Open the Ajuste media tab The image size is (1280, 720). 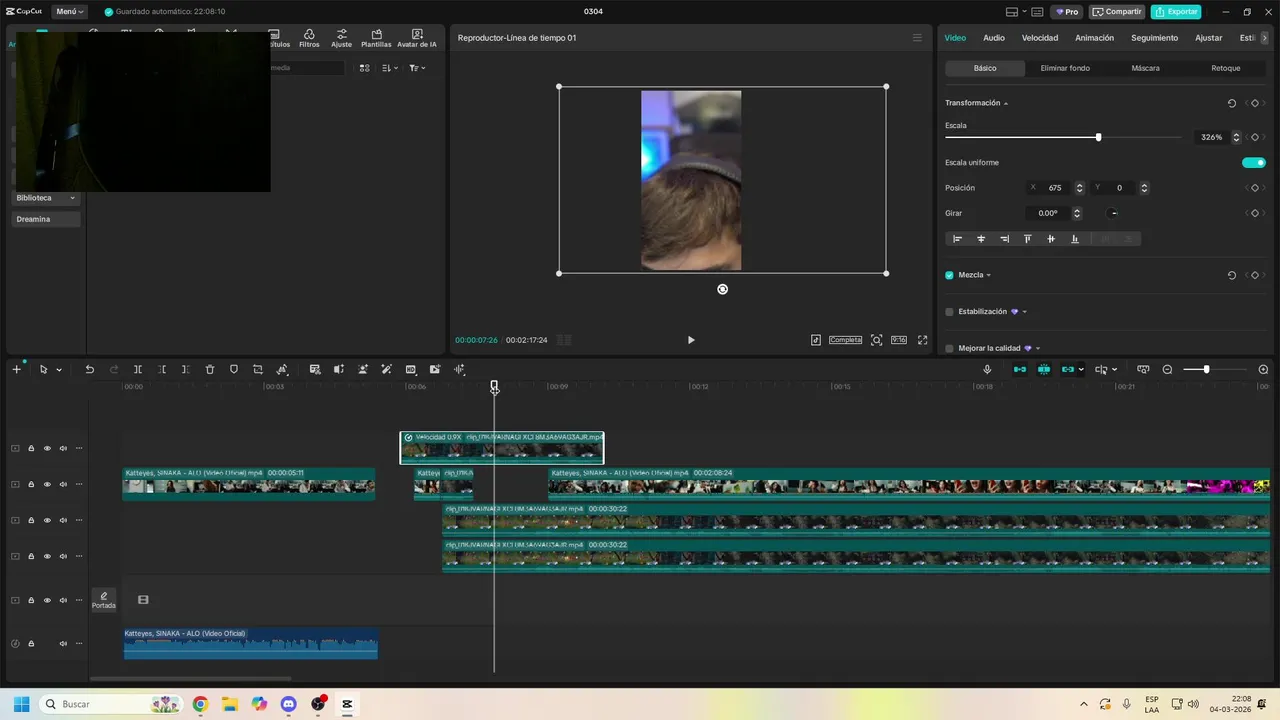tap(342, 39)
